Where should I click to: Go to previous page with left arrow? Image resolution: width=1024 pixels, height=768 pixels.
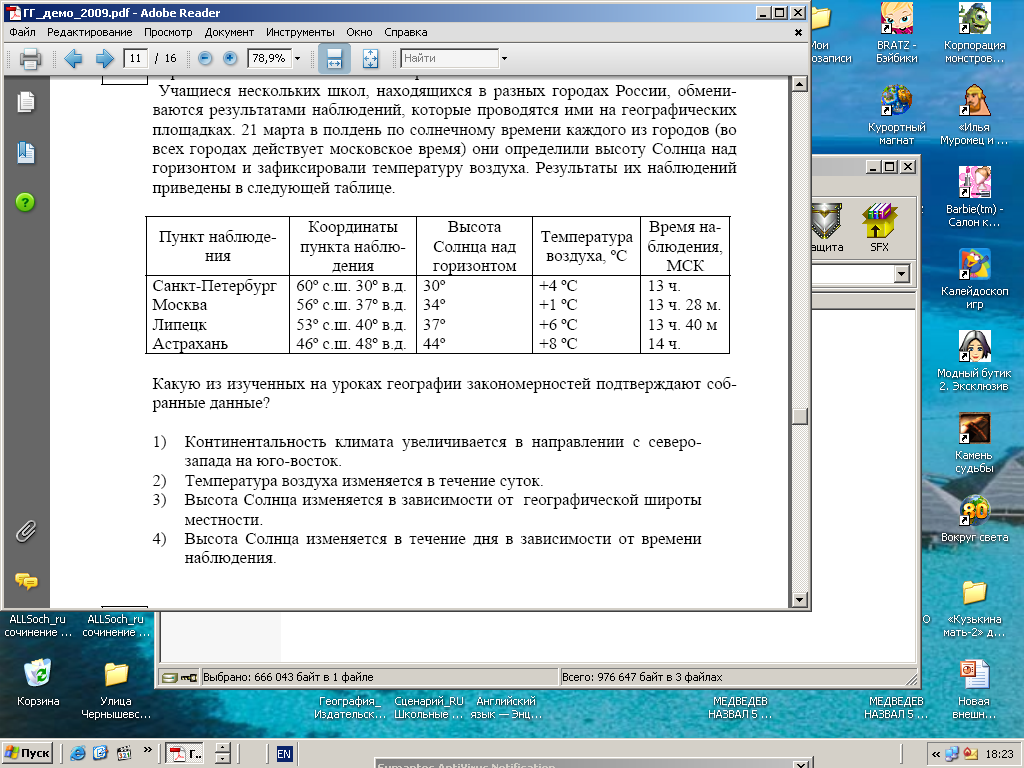73,59
